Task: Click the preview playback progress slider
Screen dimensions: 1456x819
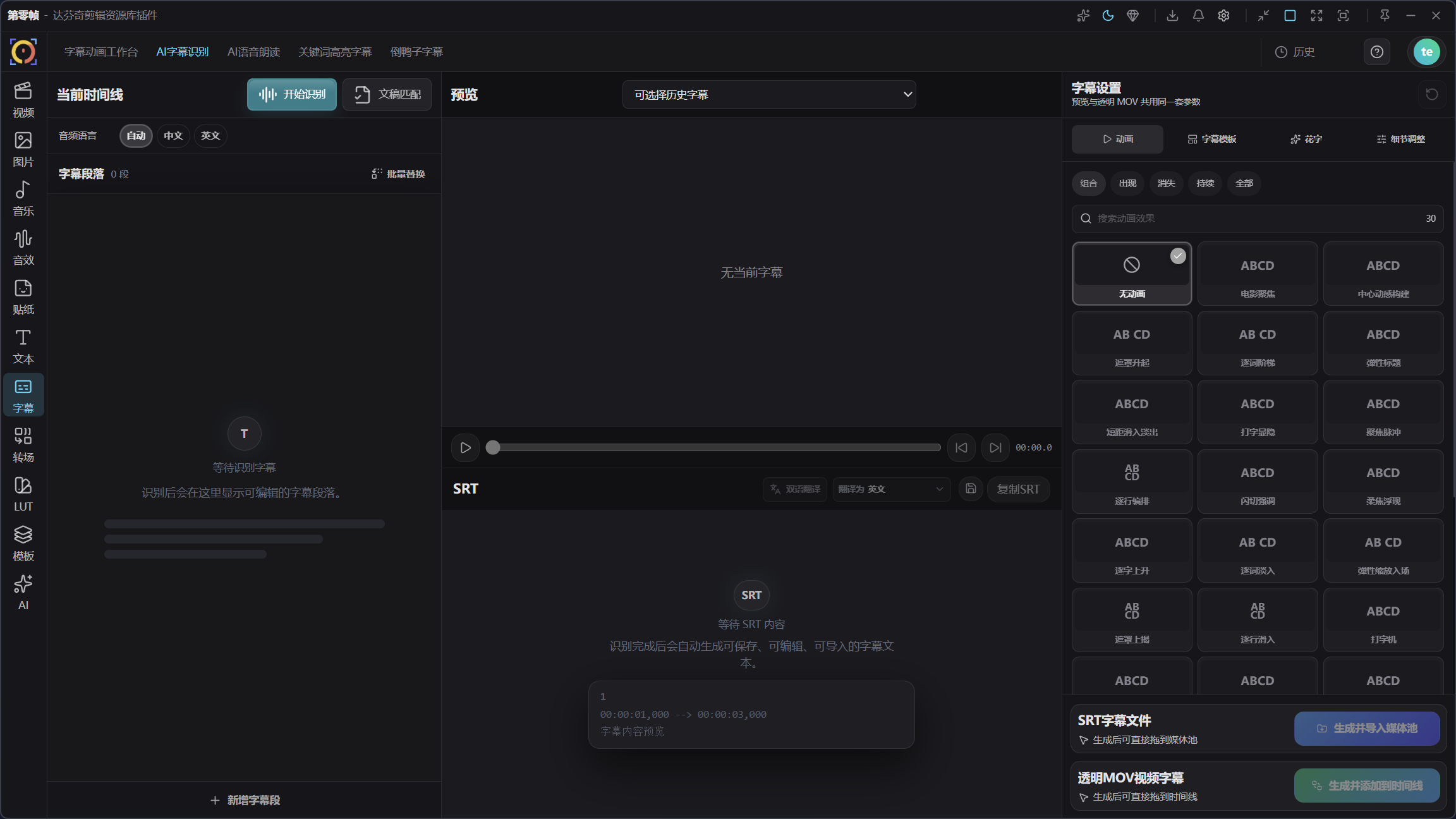Action: 713,447
